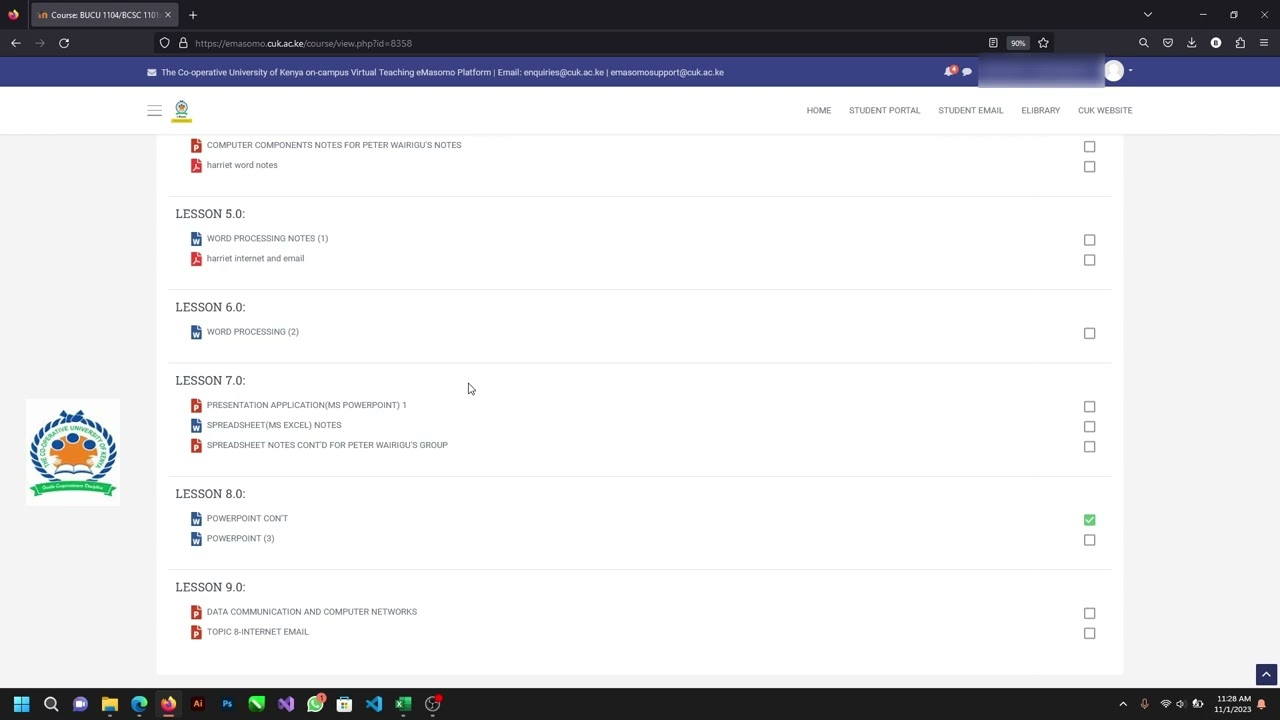Open the POWERPOINT (3) document link

241,538
